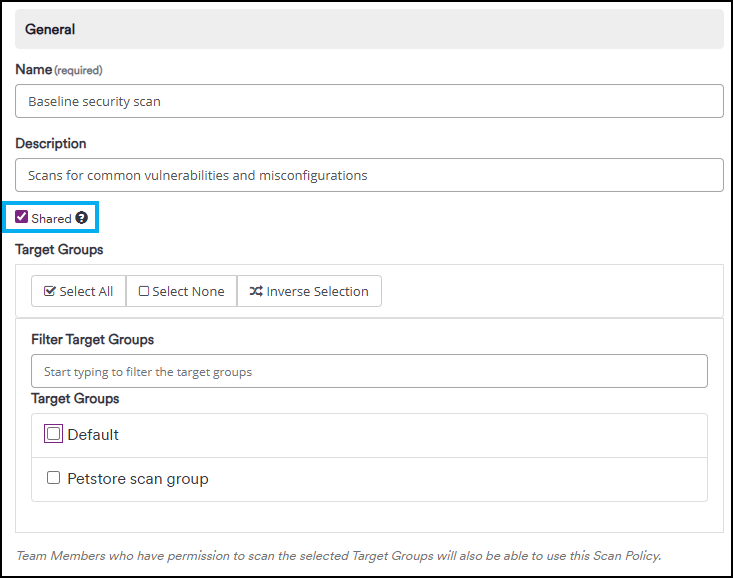Focus the Name input field
733x578 pixels.
pyautogui.click(x=369, y=101)
